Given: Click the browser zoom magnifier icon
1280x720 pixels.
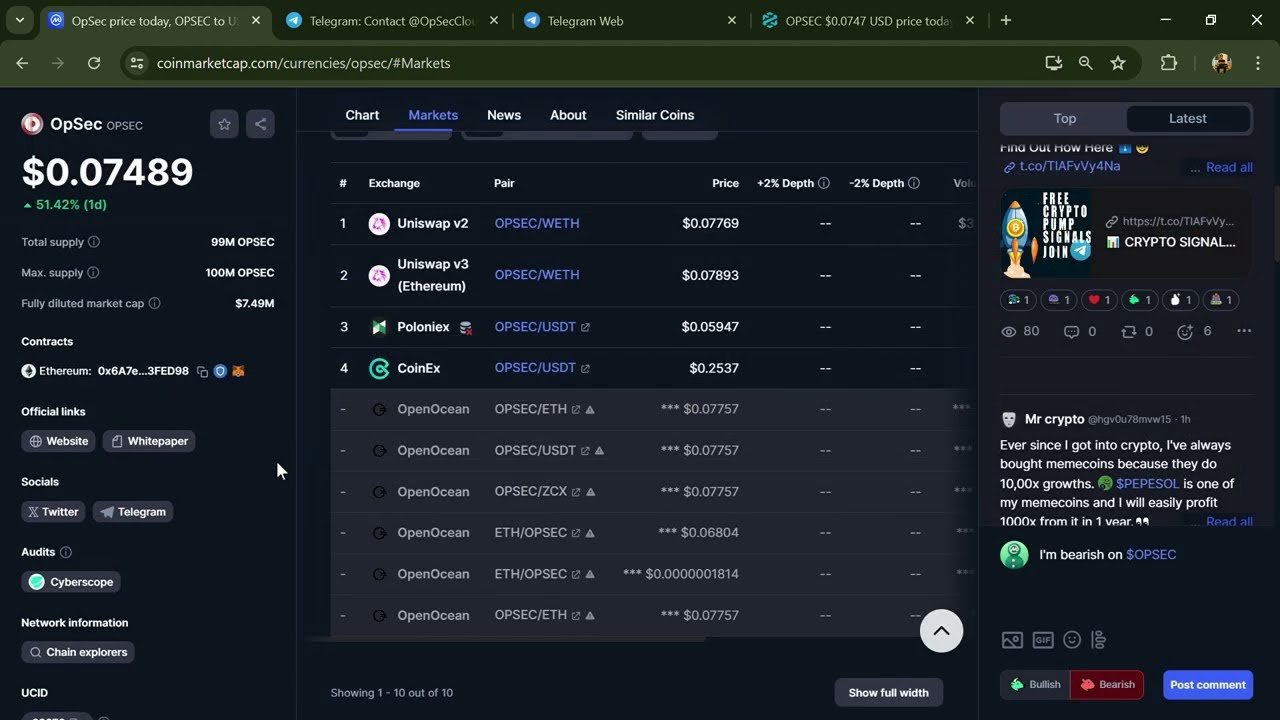Looking at the screenshot, I should (x=1085, y=63).
